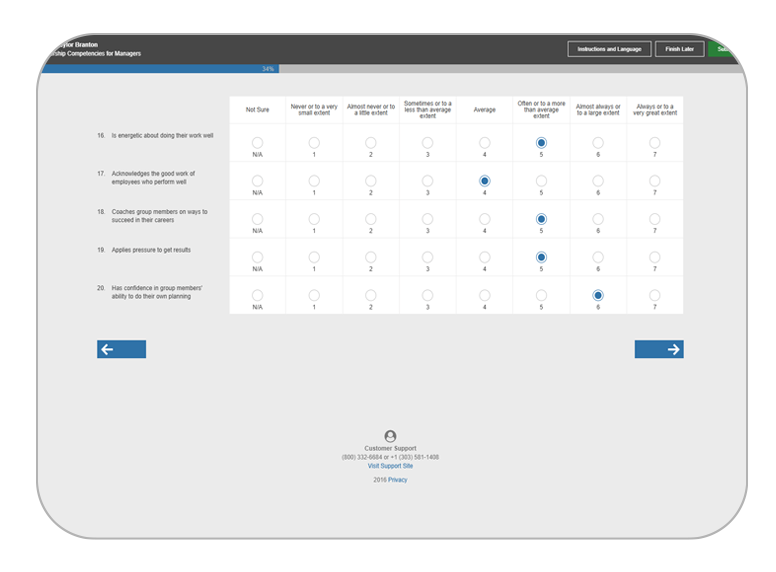
Task: Open the Privacy link in footer
Action: (398, 480)
